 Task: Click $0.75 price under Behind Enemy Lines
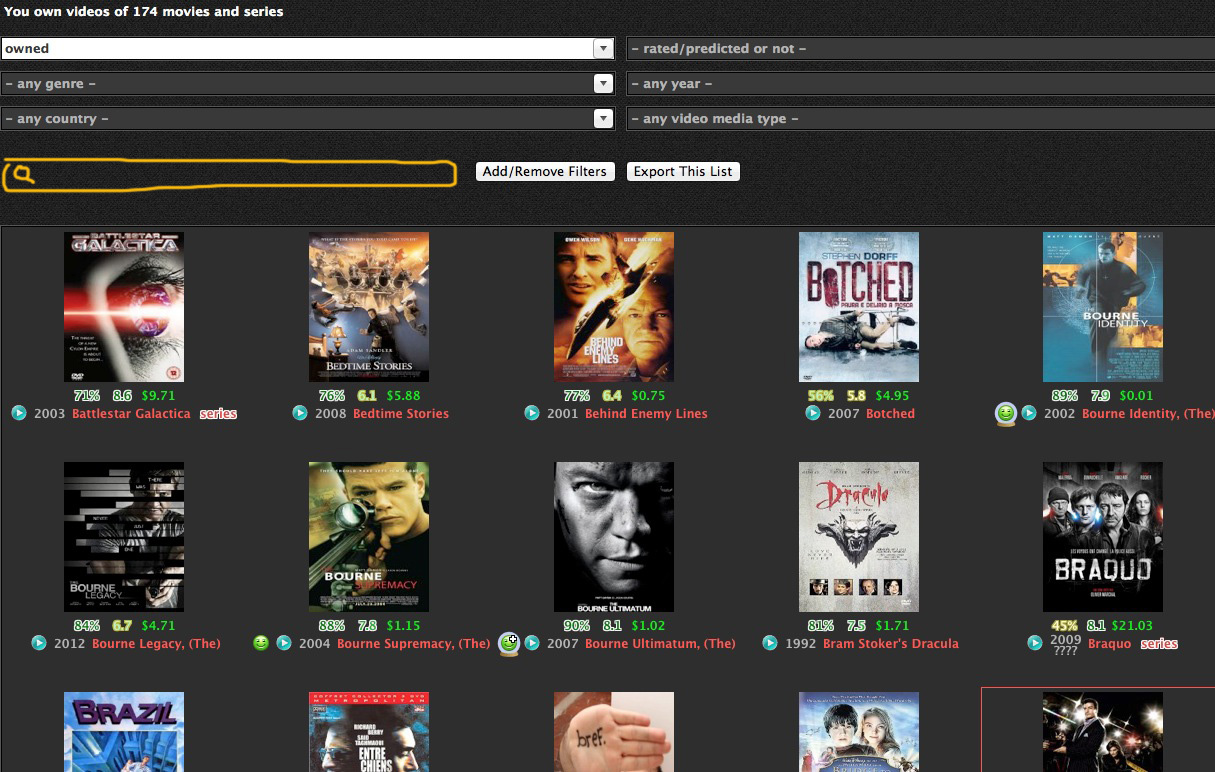coord(648,396)
